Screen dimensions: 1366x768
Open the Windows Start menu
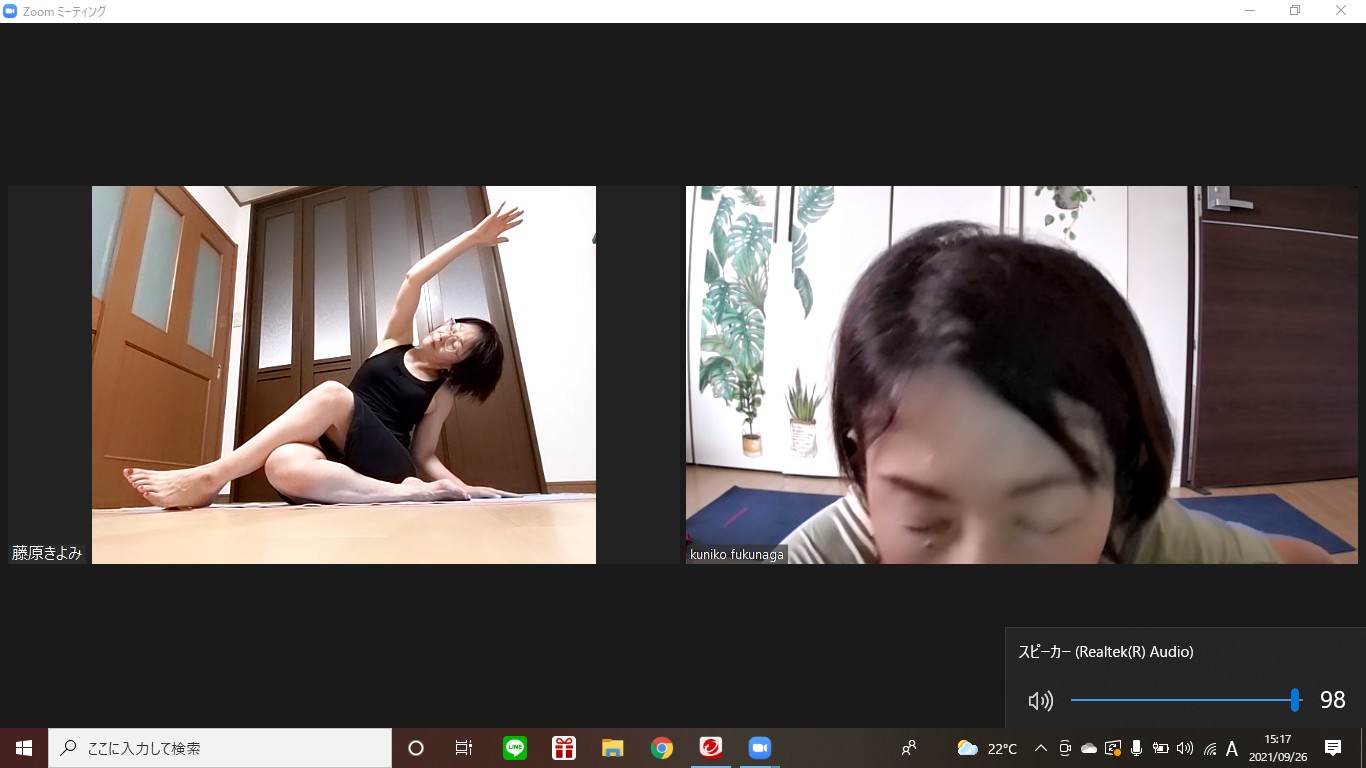pyautogui.click(x=24, y=748)
